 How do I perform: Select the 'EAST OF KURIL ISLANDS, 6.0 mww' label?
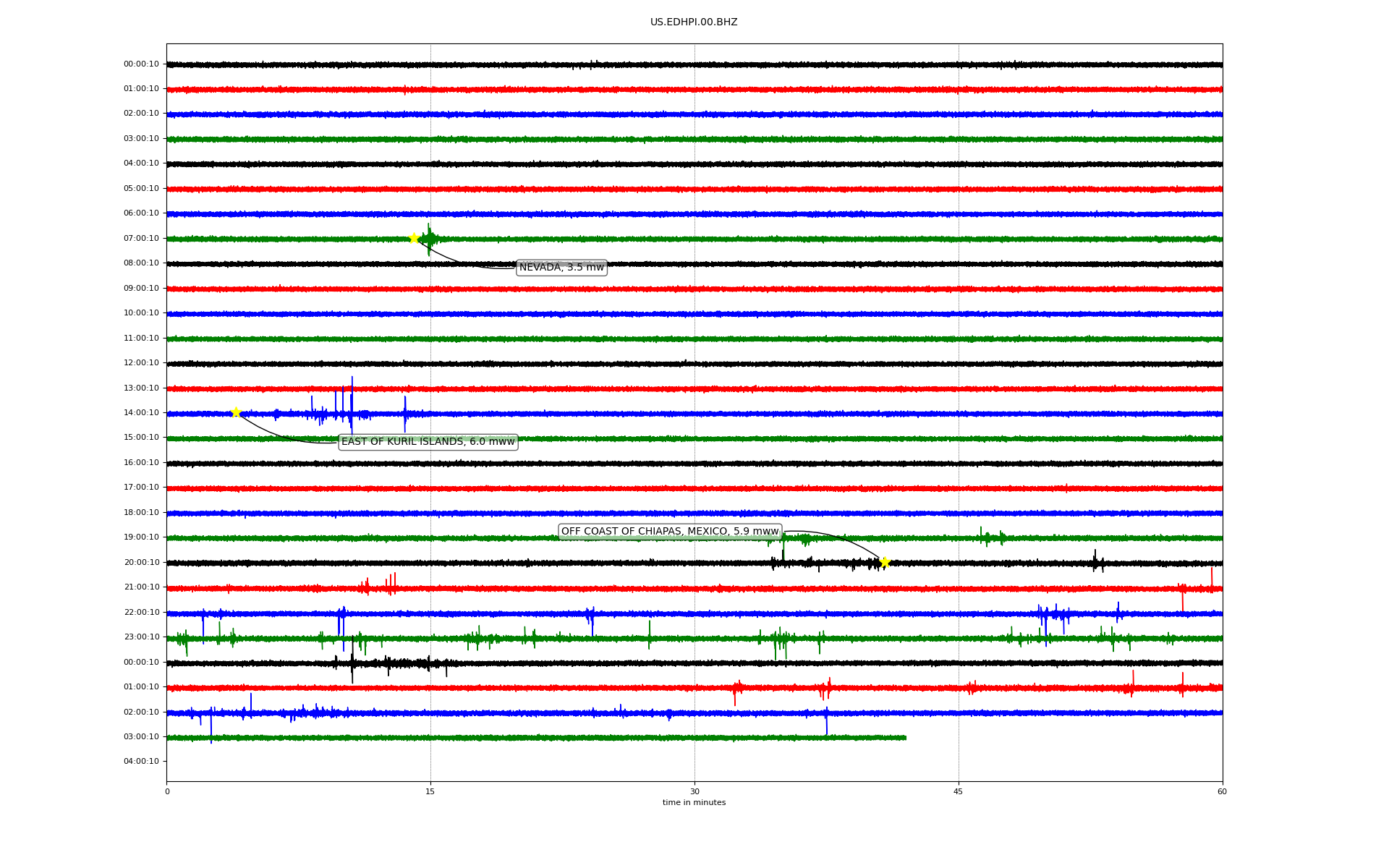coord(428,442)
